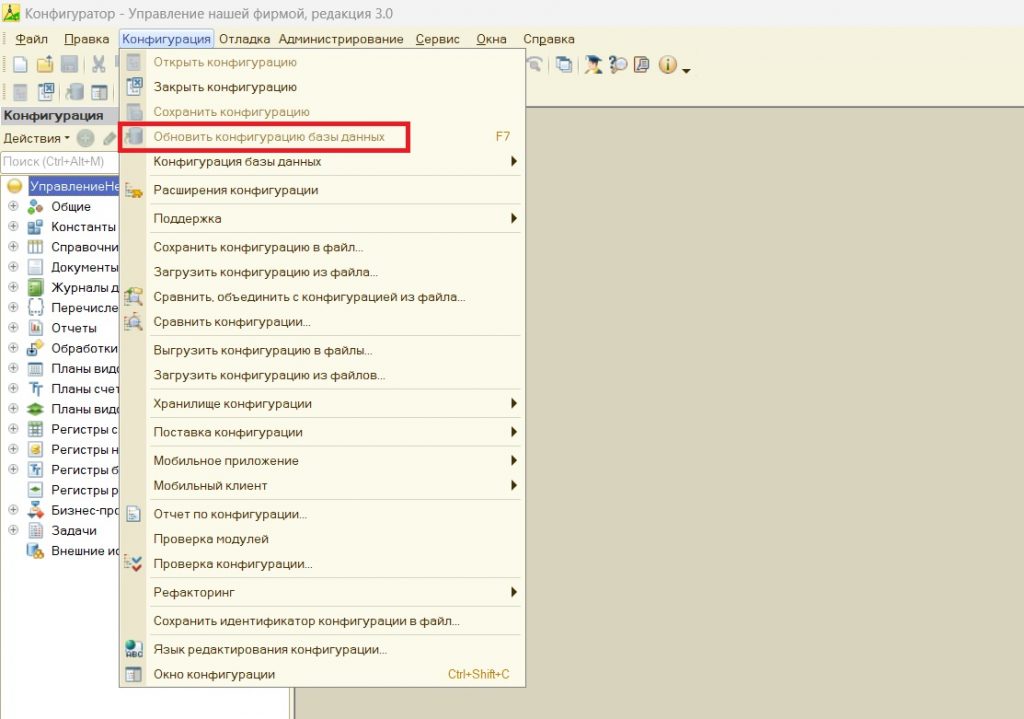This screenshot has height=719, width=1024.
Task: Click the Cut scissors toolbar icon
Action: 99,65
